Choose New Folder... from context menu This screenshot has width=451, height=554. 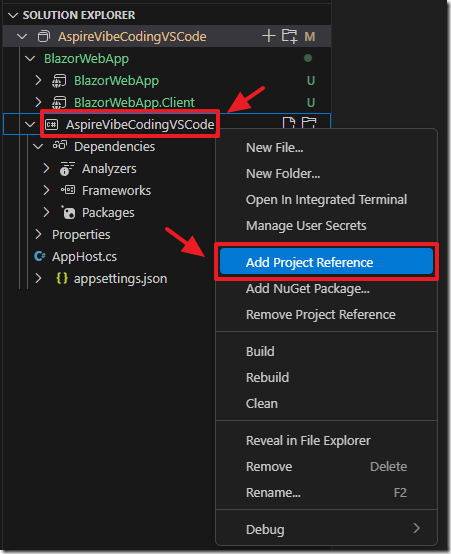326,173
